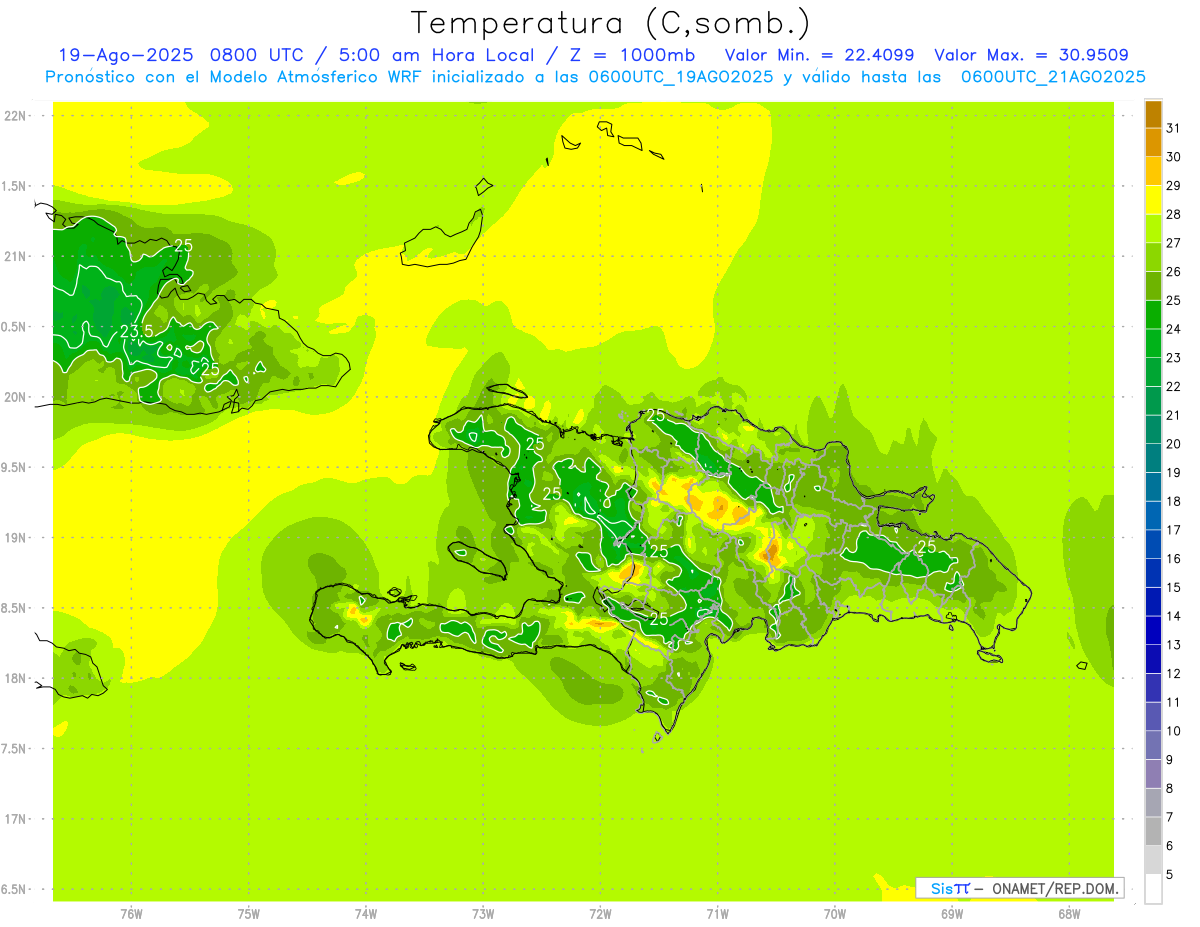
Task: Select the init time "0600UTC_19AGO2025"
Action: (x=681, y=77)
